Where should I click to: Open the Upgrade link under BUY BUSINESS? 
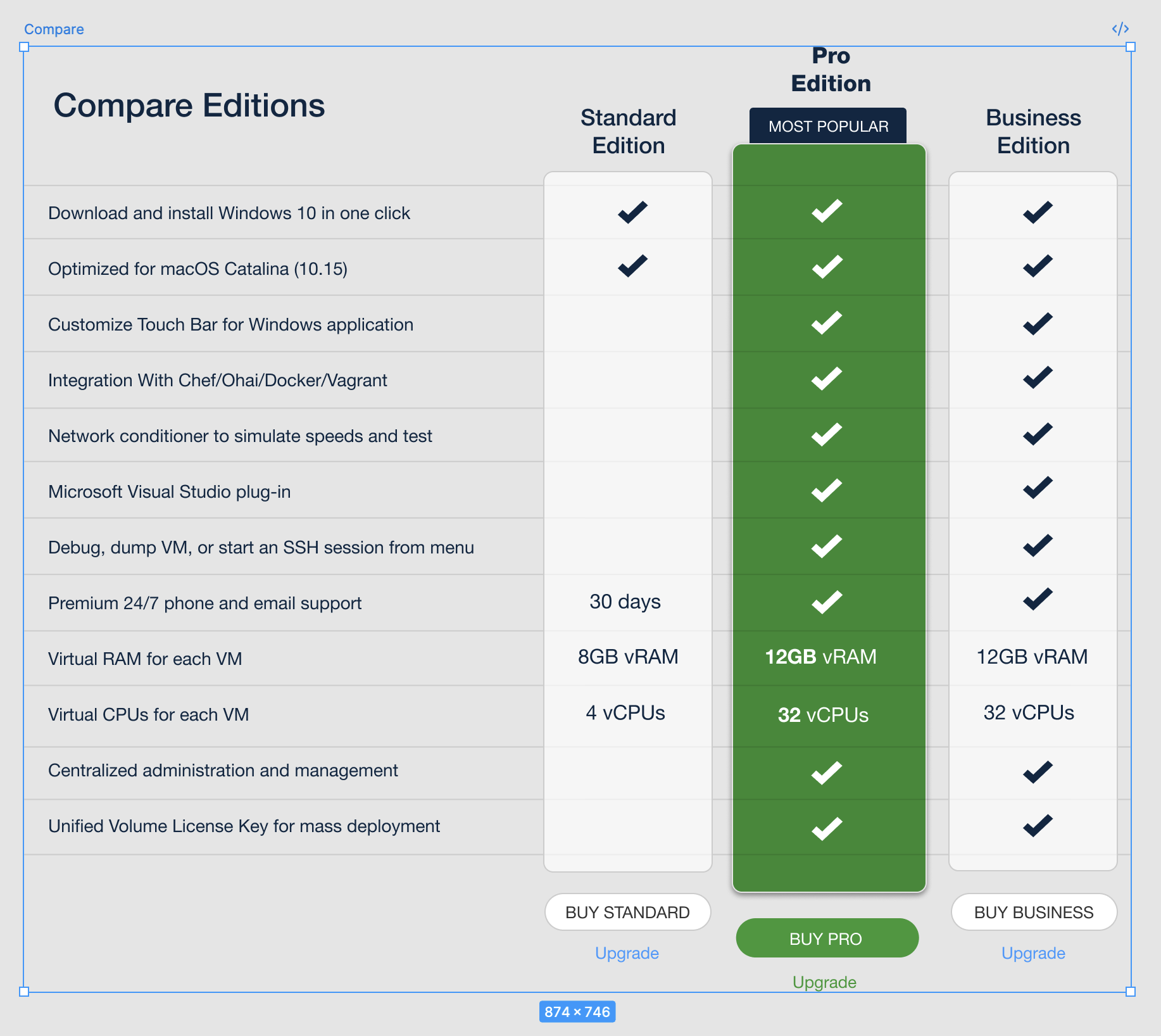[1033, 953]
